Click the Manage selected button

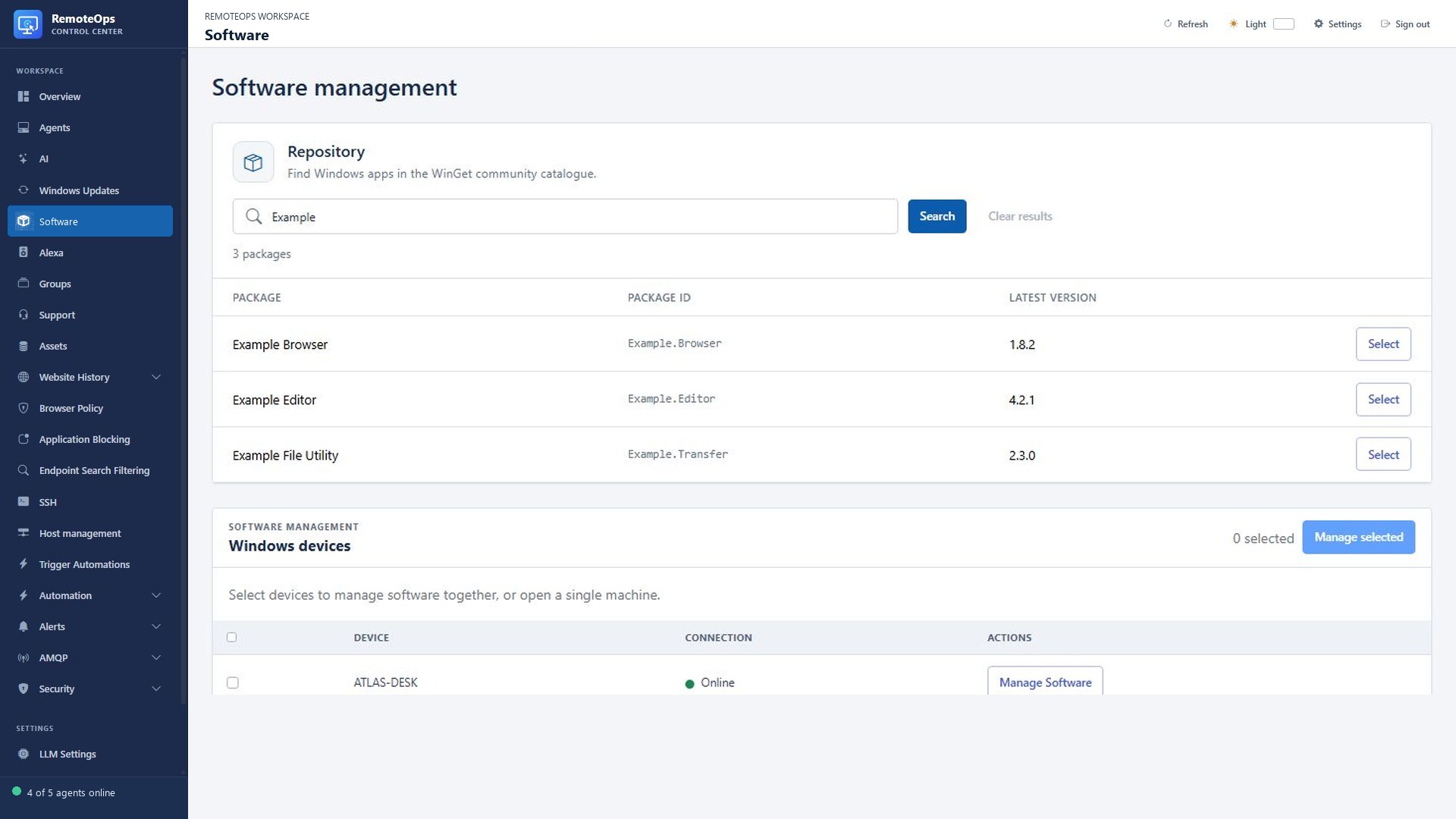click(1358, 538)
